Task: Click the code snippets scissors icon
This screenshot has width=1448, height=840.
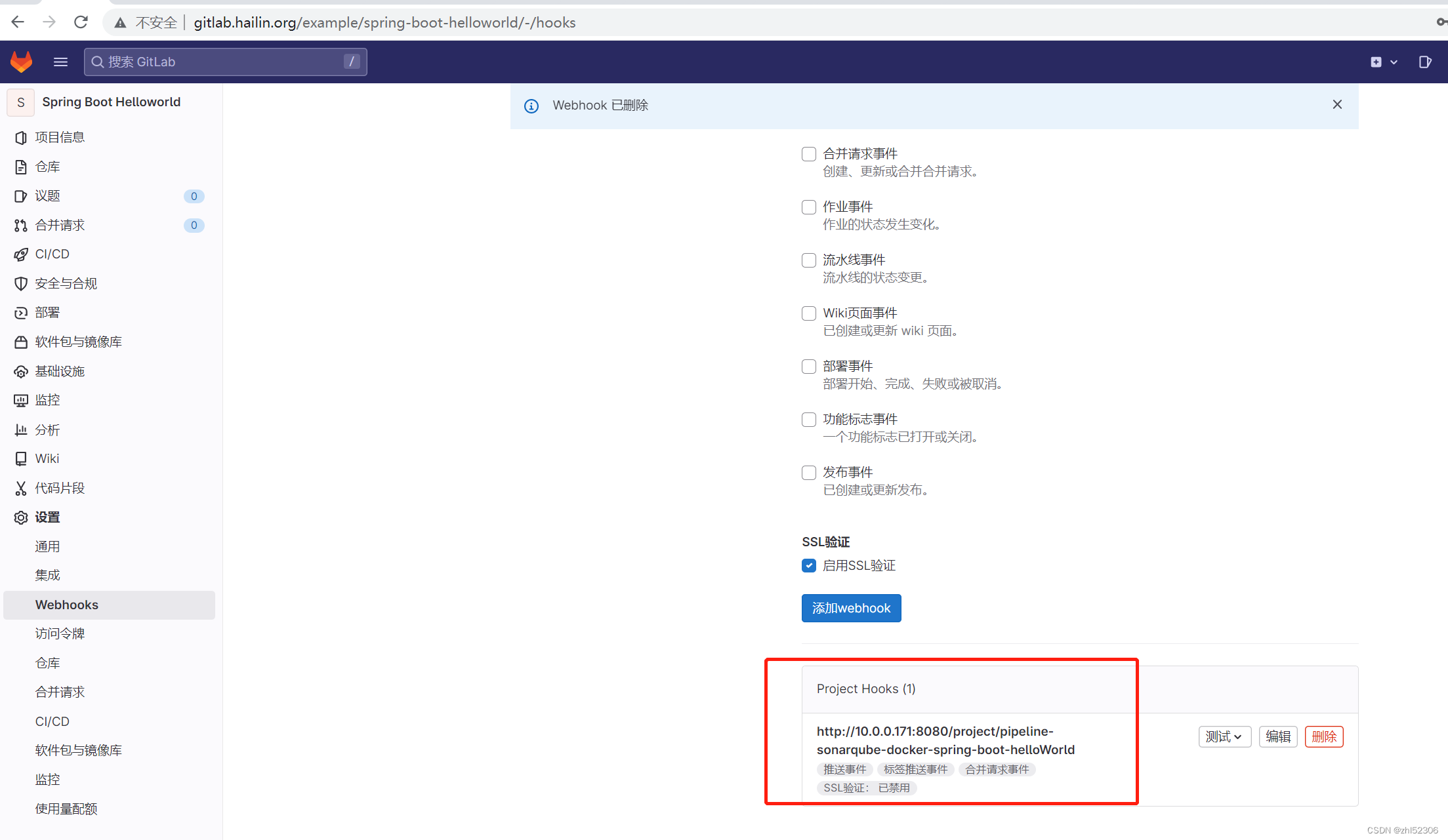Action: coord(21,488)
